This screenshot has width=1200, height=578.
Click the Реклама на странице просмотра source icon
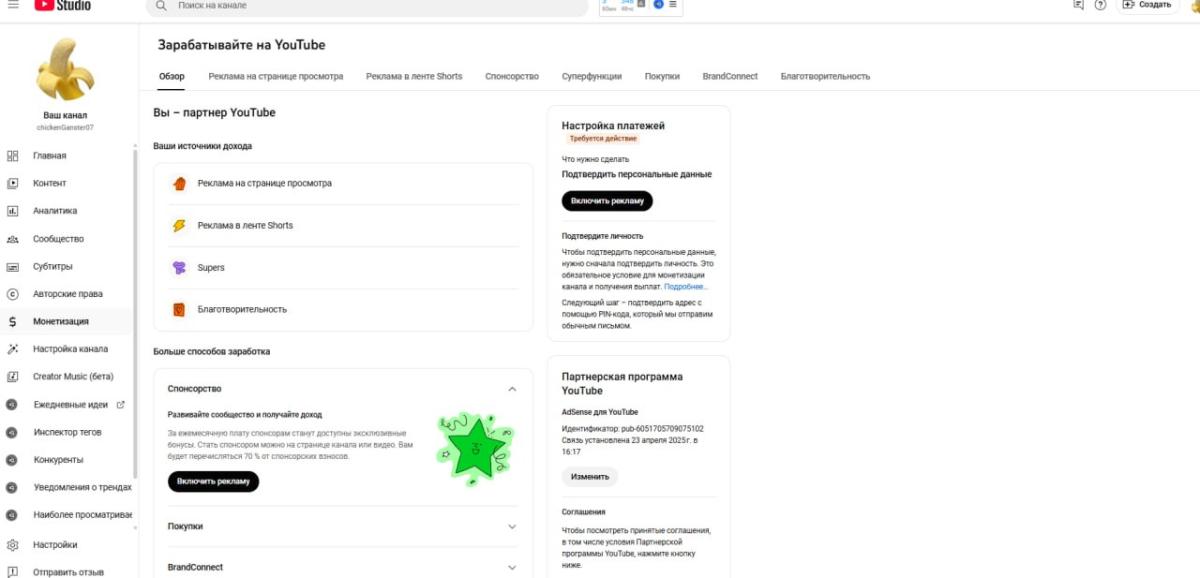[179, 183]
